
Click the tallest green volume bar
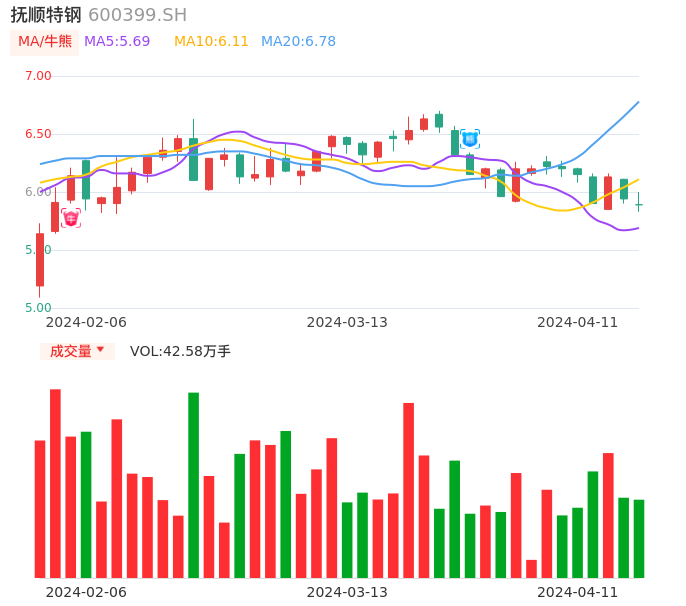(x=193, y=485)
